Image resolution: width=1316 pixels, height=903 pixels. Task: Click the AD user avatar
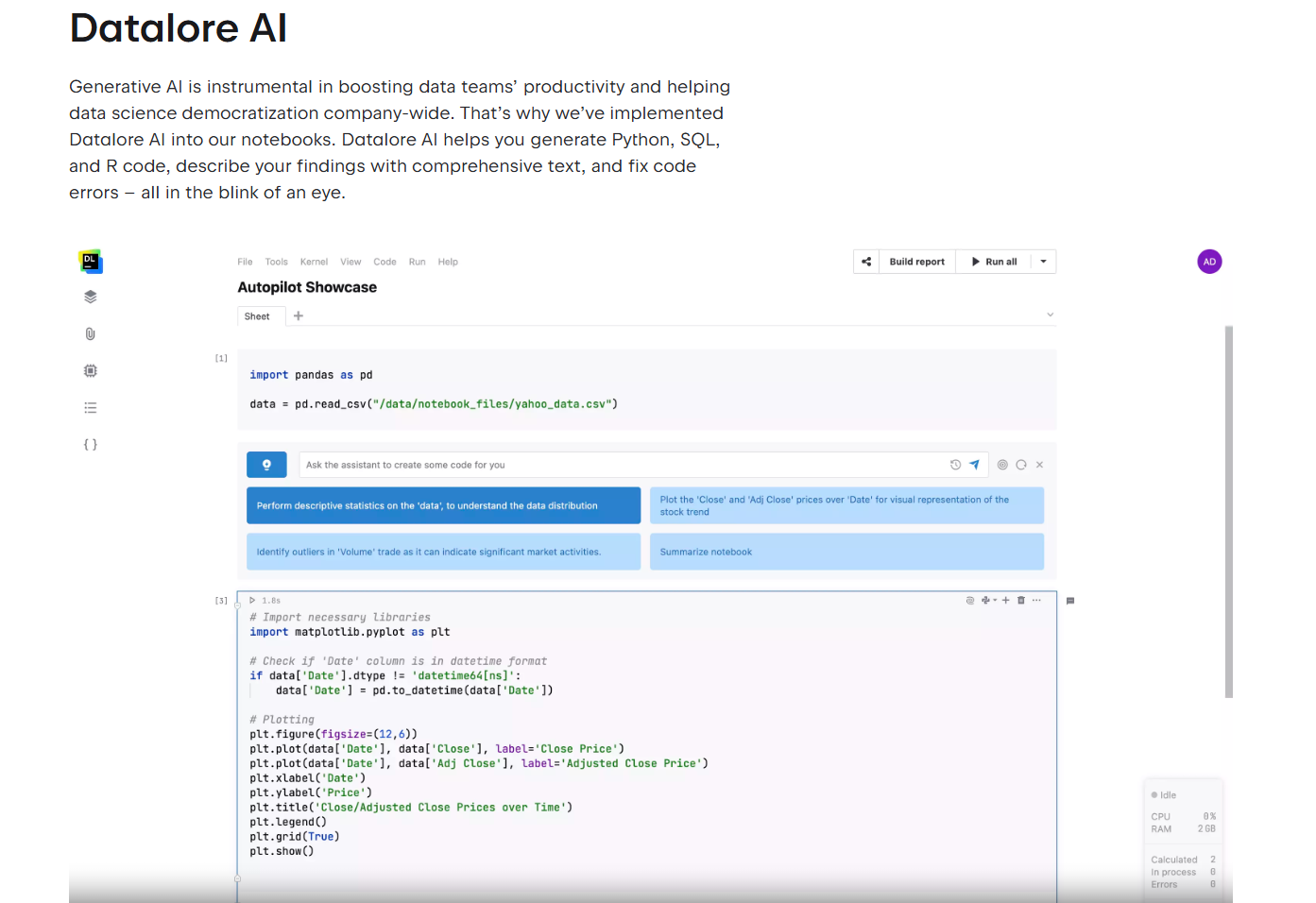(x=1209, y=262)
